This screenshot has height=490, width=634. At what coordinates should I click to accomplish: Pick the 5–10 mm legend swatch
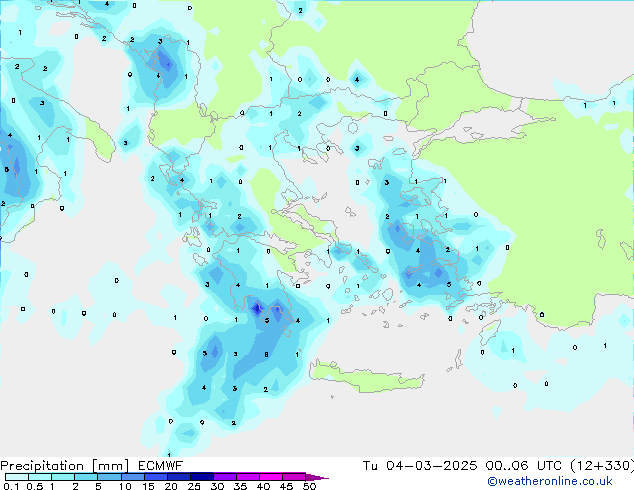coord(109,477)
